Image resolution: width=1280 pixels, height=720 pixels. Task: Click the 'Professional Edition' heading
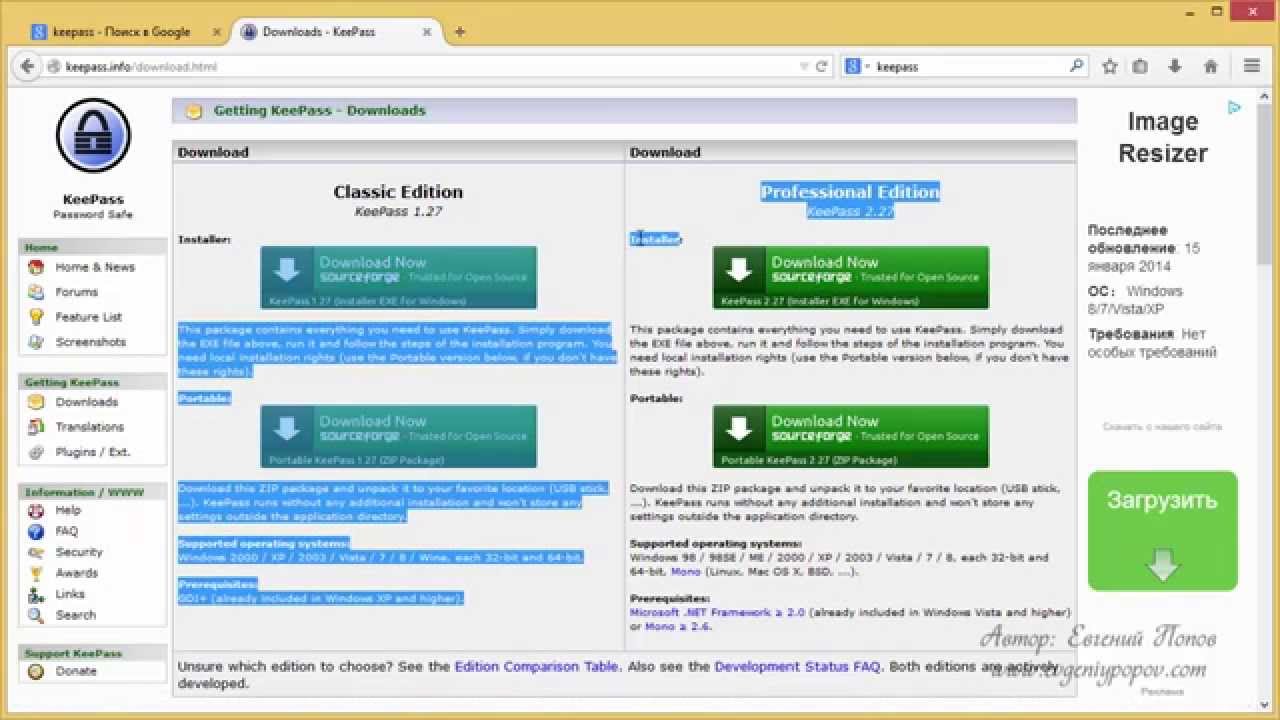[851, 192]
